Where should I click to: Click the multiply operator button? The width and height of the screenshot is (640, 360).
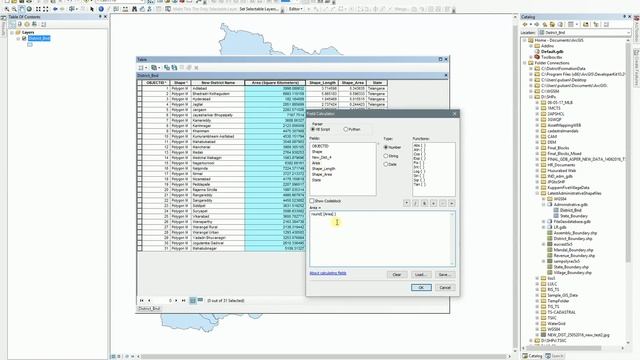pos(407,203)
